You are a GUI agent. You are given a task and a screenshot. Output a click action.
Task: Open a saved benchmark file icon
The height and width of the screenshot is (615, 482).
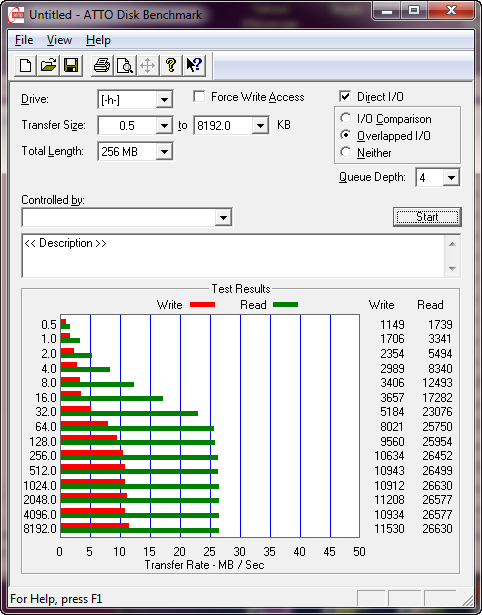coord(48,65)
